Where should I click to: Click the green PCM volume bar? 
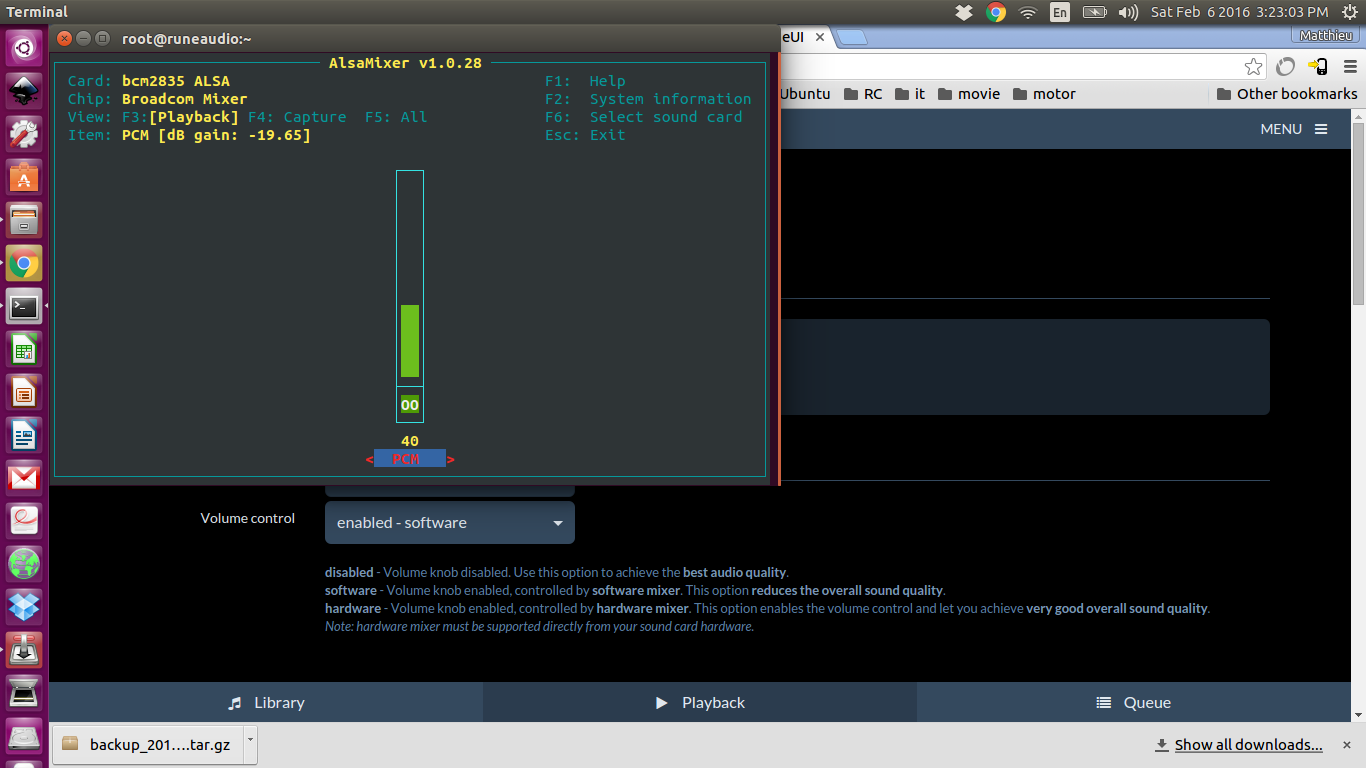pyautogui.click(x=410, y=341)
